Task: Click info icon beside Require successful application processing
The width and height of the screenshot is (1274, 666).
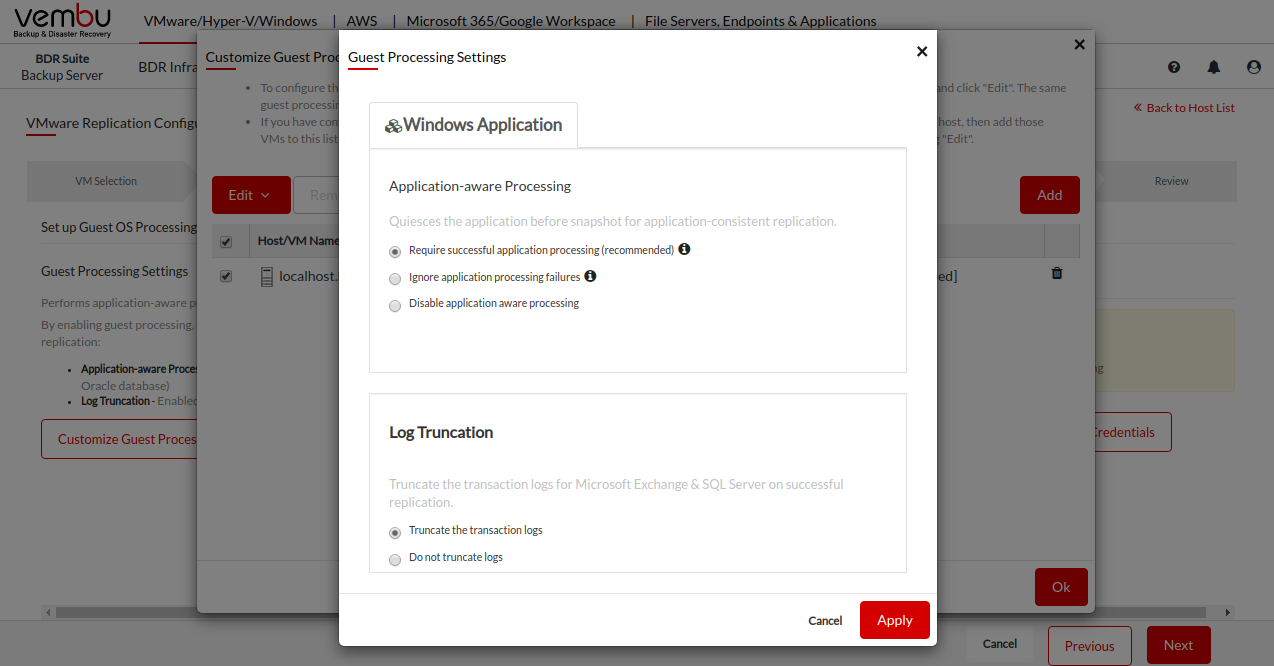Action: click(x=684, y=249)
